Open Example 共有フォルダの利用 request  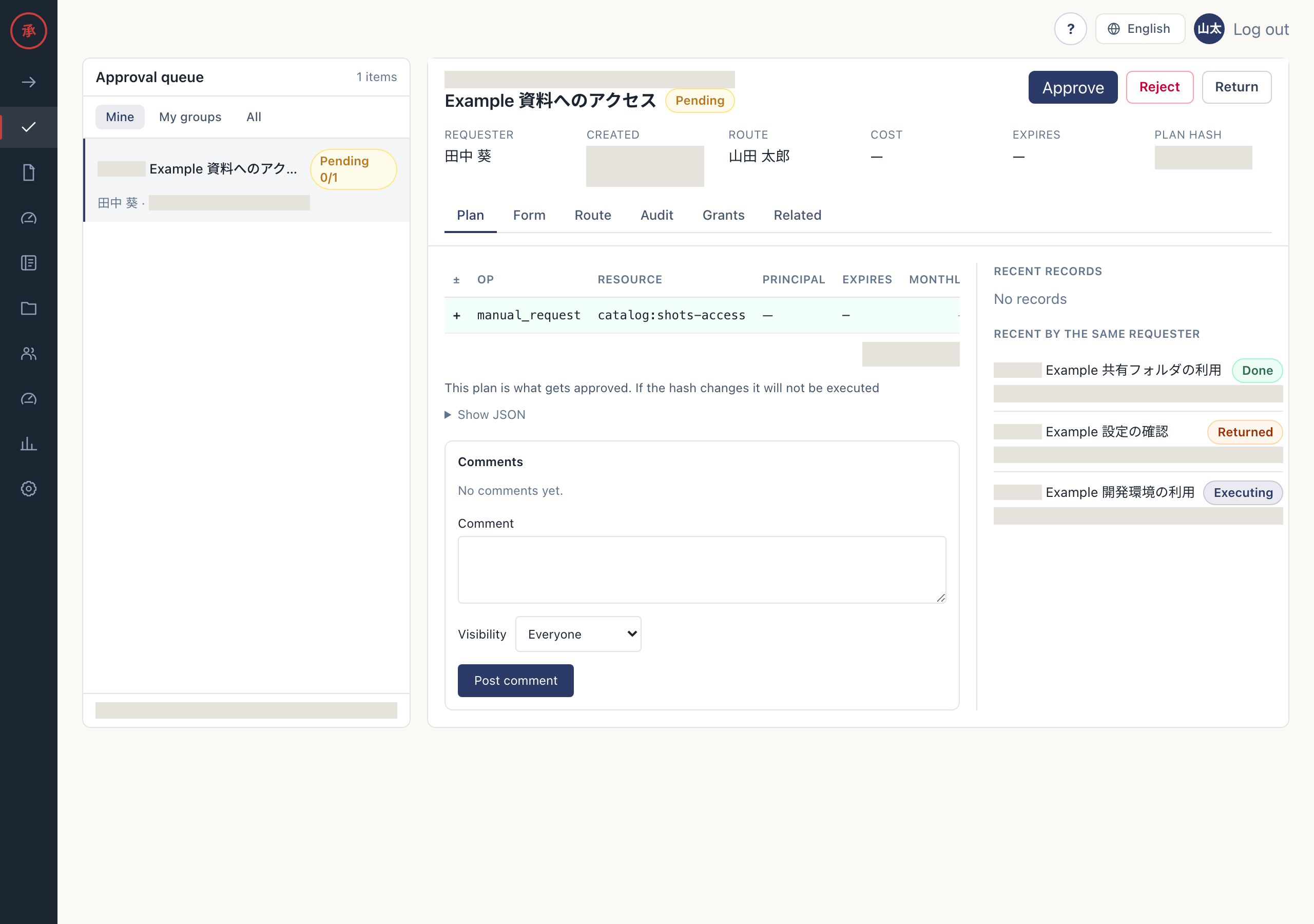(x=1133, y=371)
